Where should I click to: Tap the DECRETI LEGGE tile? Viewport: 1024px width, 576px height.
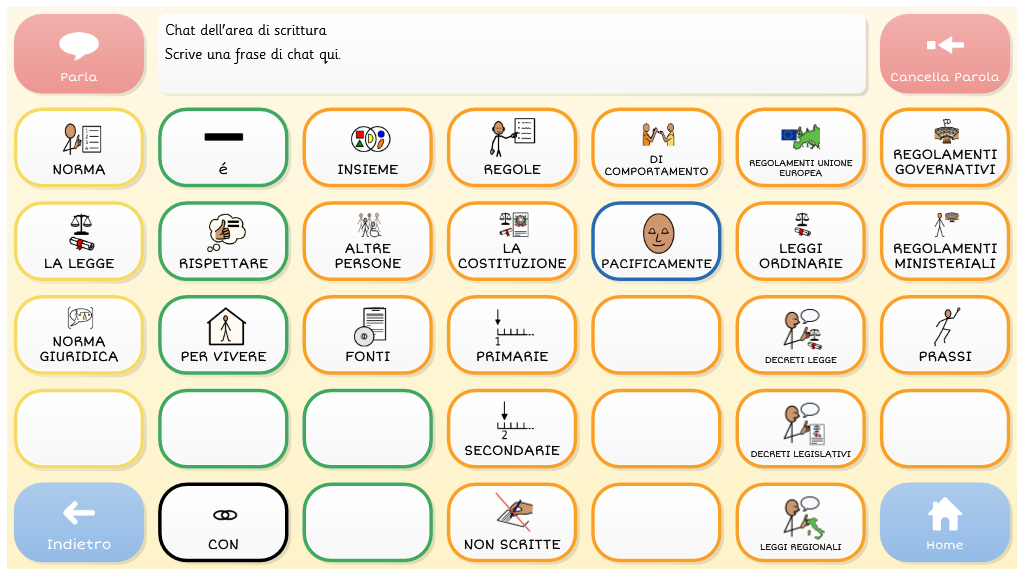click(800, 335)
